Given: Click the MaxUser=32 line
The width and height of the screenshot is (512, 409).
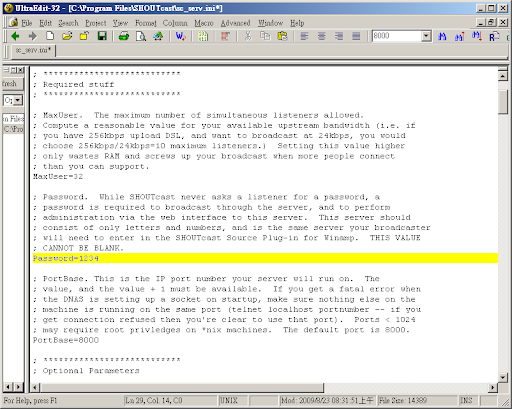Looking at the screenshot, I should coord(58,176).
